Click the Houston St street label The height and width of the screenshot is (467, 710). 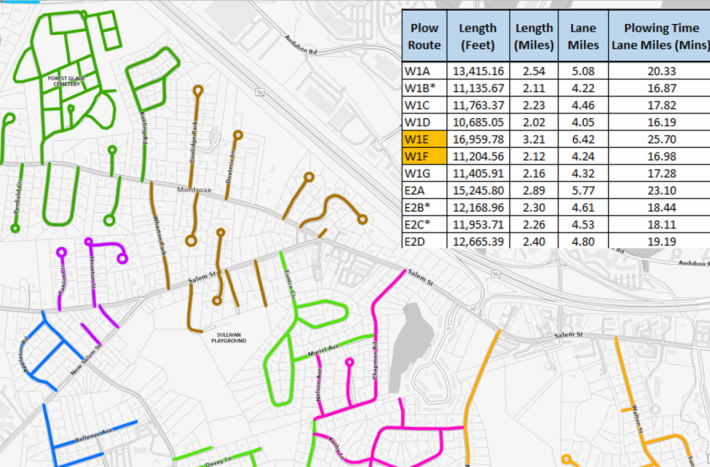93,273
